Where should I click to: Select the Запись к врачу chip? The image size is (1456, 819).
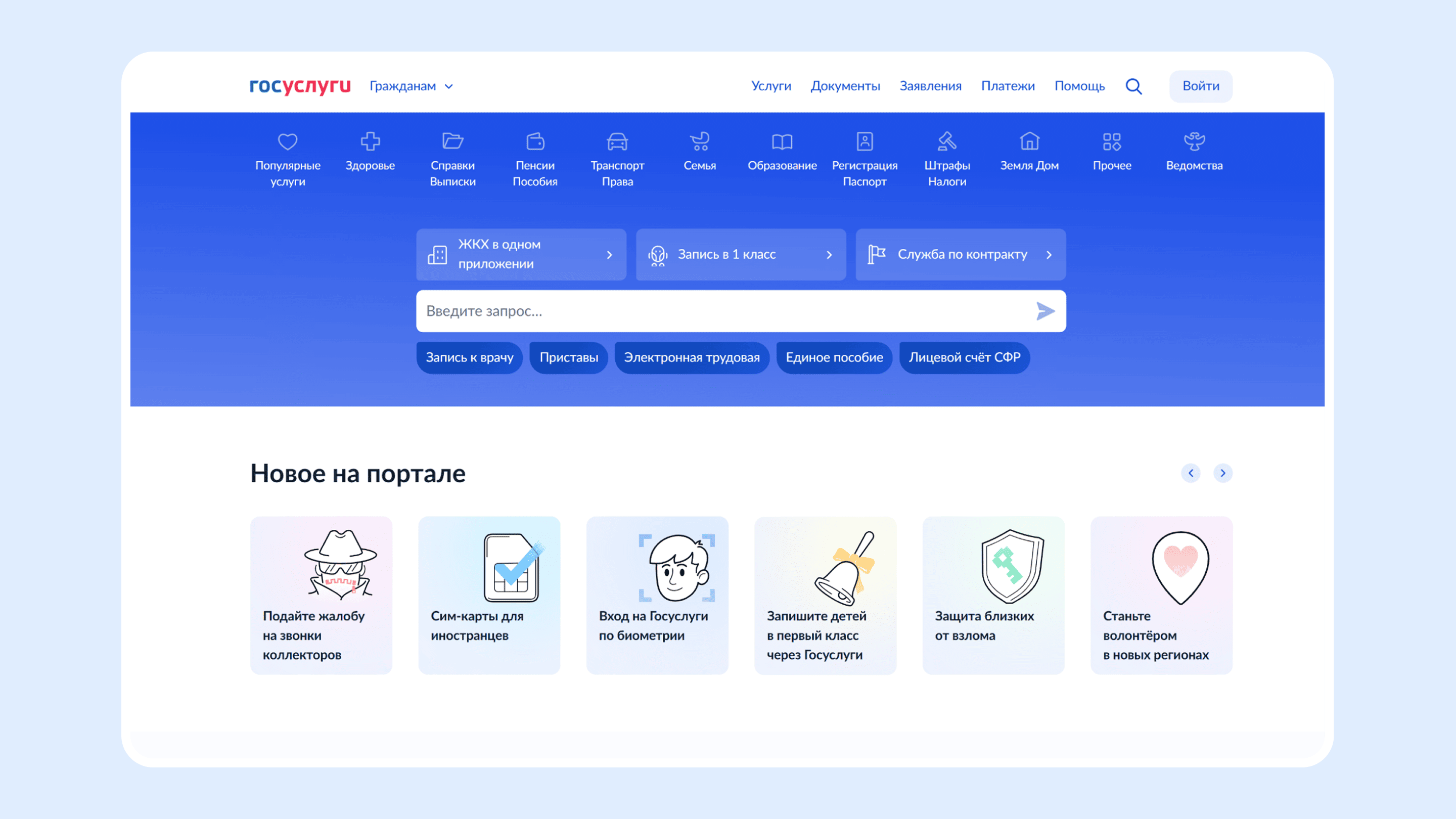click(469, 358)
